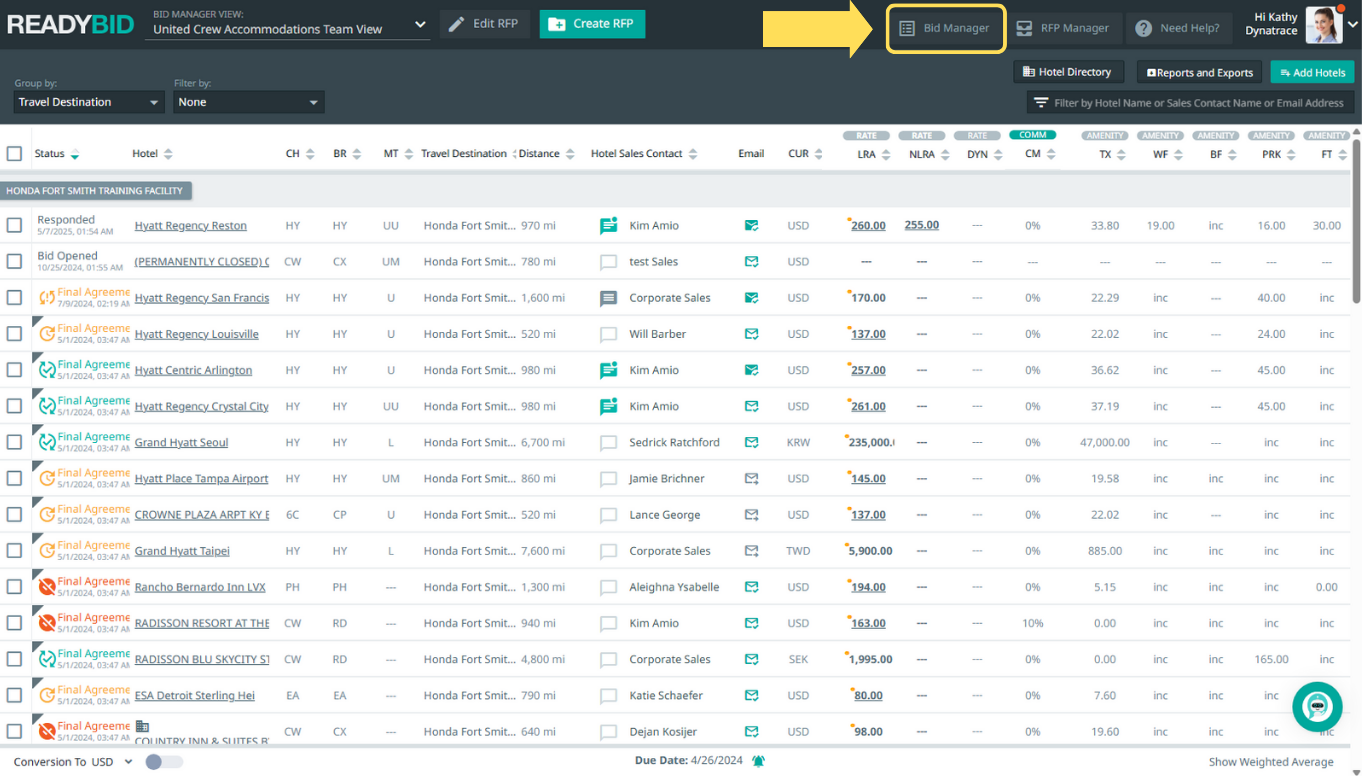1362x780 pixels.
Task: Check the ESA Detroit Sterling checkbox
Action: [x=14, y=695]
